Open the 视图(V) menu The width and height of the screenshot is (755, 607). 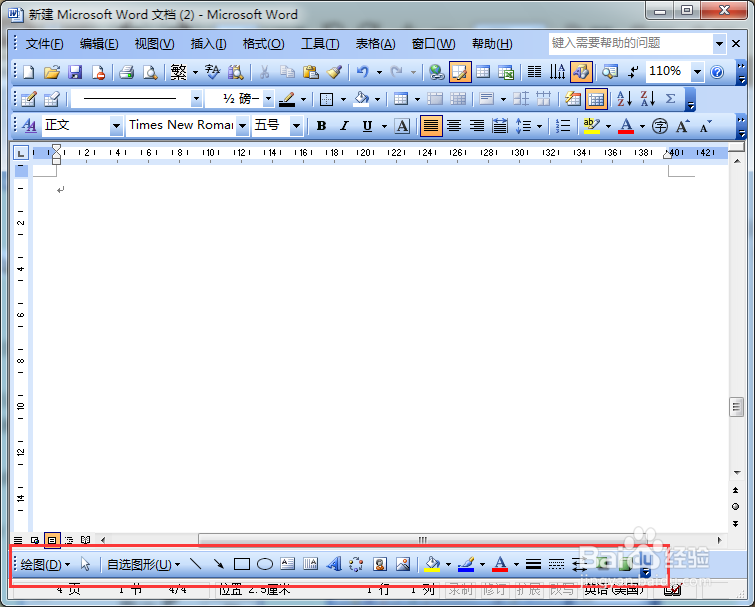(x=154, y=44)
